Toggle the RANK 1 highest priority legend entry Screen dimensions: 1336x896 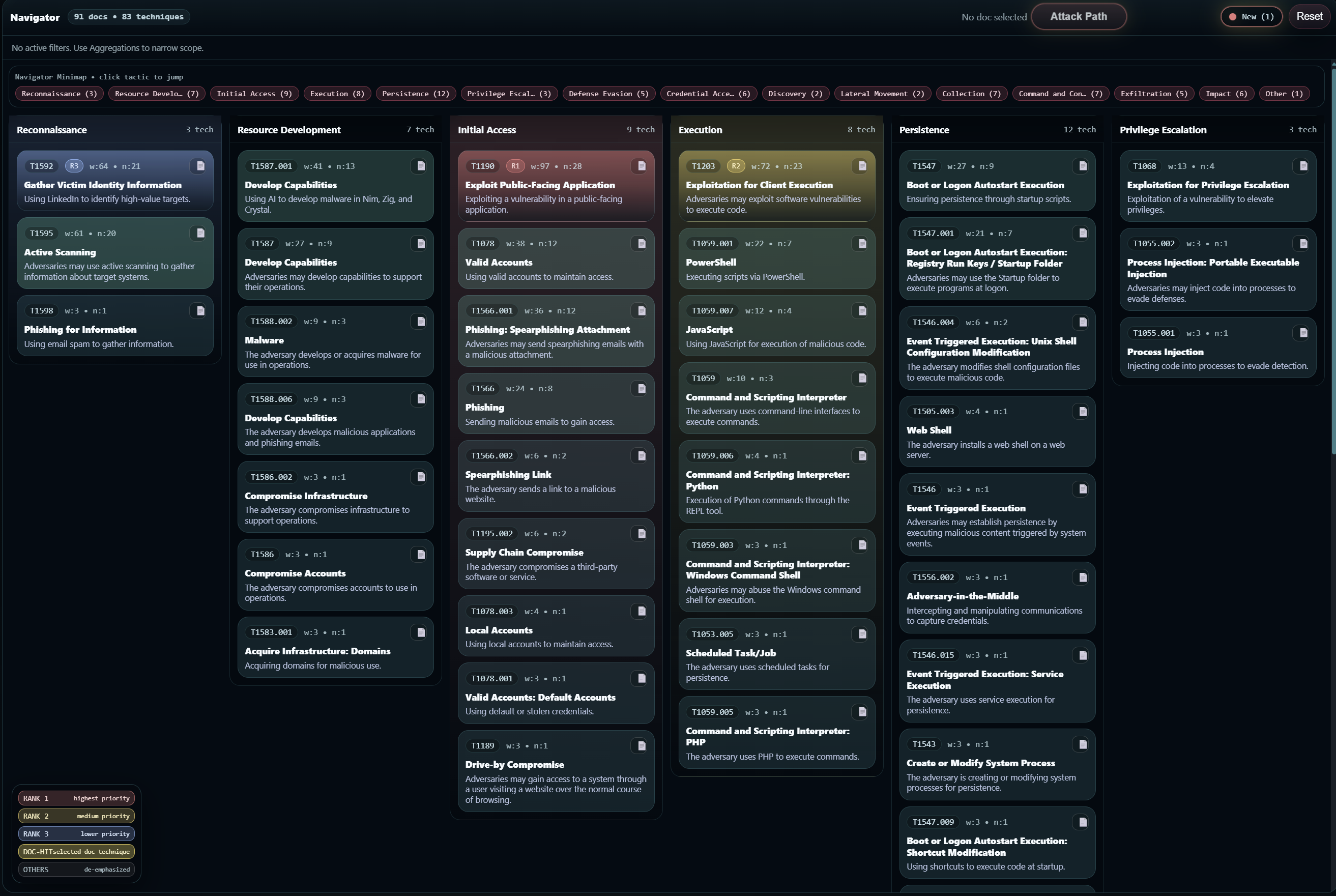point(76,798)
